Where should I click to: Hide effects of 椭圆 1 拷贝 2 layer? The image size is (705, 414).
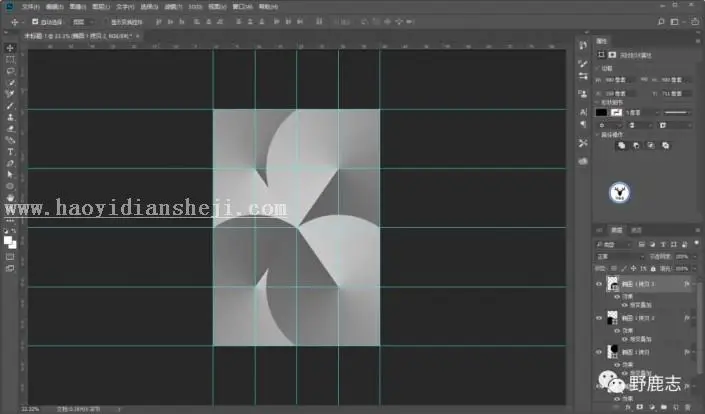[617, 330]
